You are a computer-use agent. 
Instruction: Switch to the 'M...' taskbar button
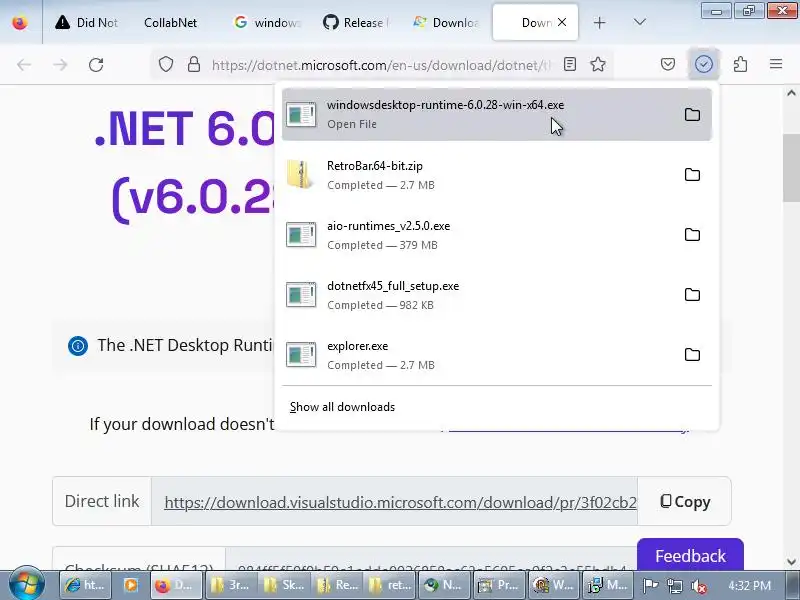click(x=608, y=585)
